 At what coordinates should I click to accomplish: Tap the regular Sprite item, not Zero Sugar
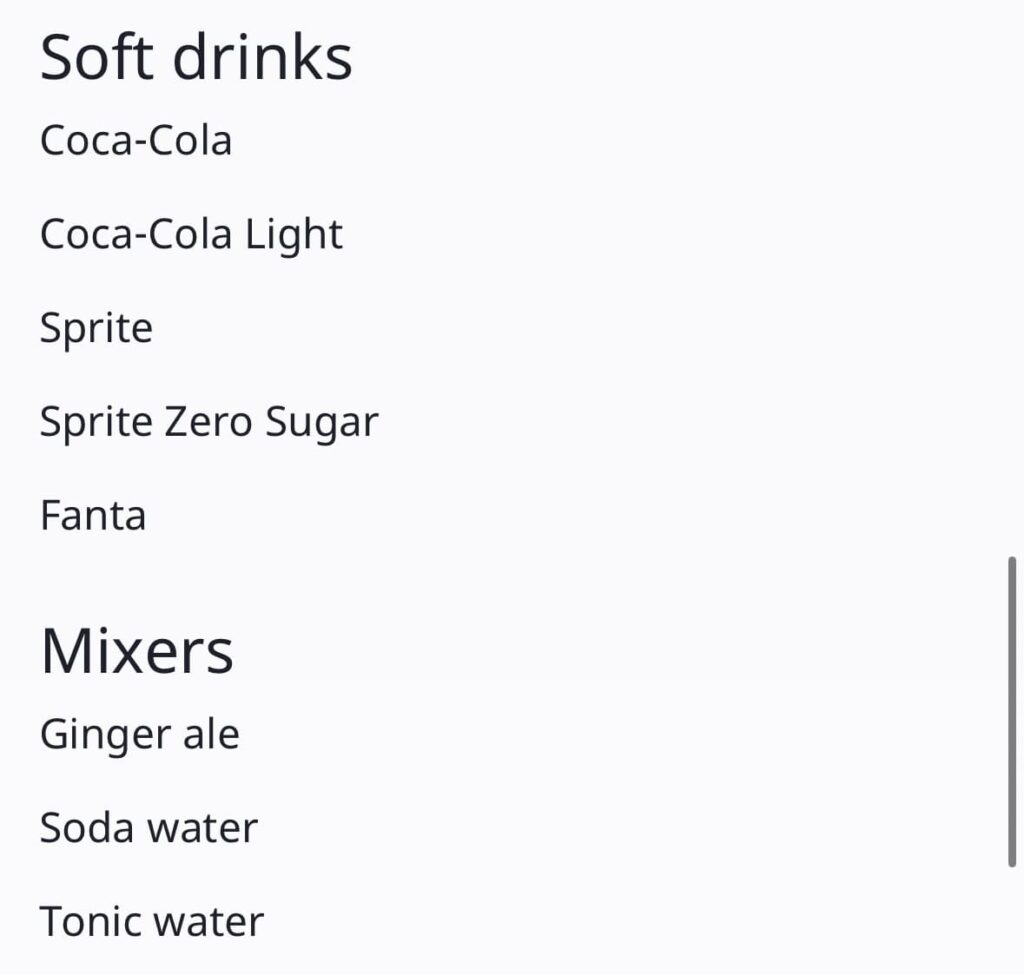coord(96,329)
